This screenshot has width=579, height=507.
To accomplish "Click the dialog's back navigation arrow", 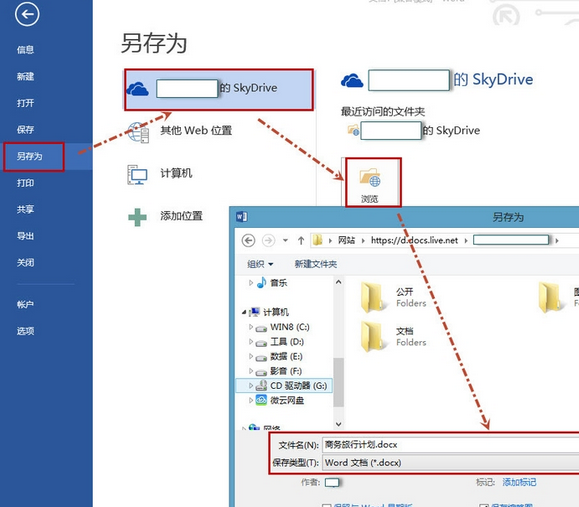I will (x=248, y=241).
